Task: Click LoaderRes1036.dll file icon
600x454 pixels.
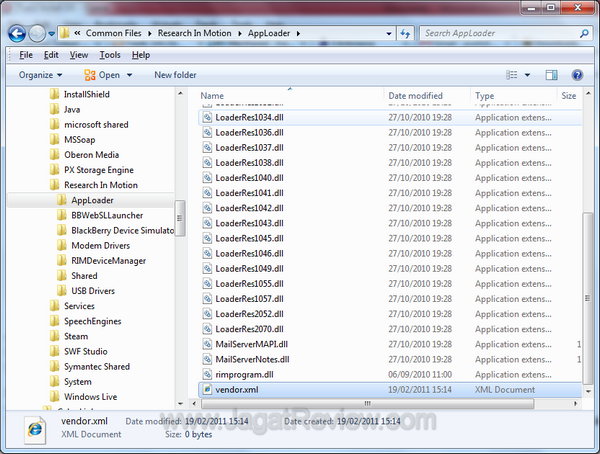Action: pos(207,132)
